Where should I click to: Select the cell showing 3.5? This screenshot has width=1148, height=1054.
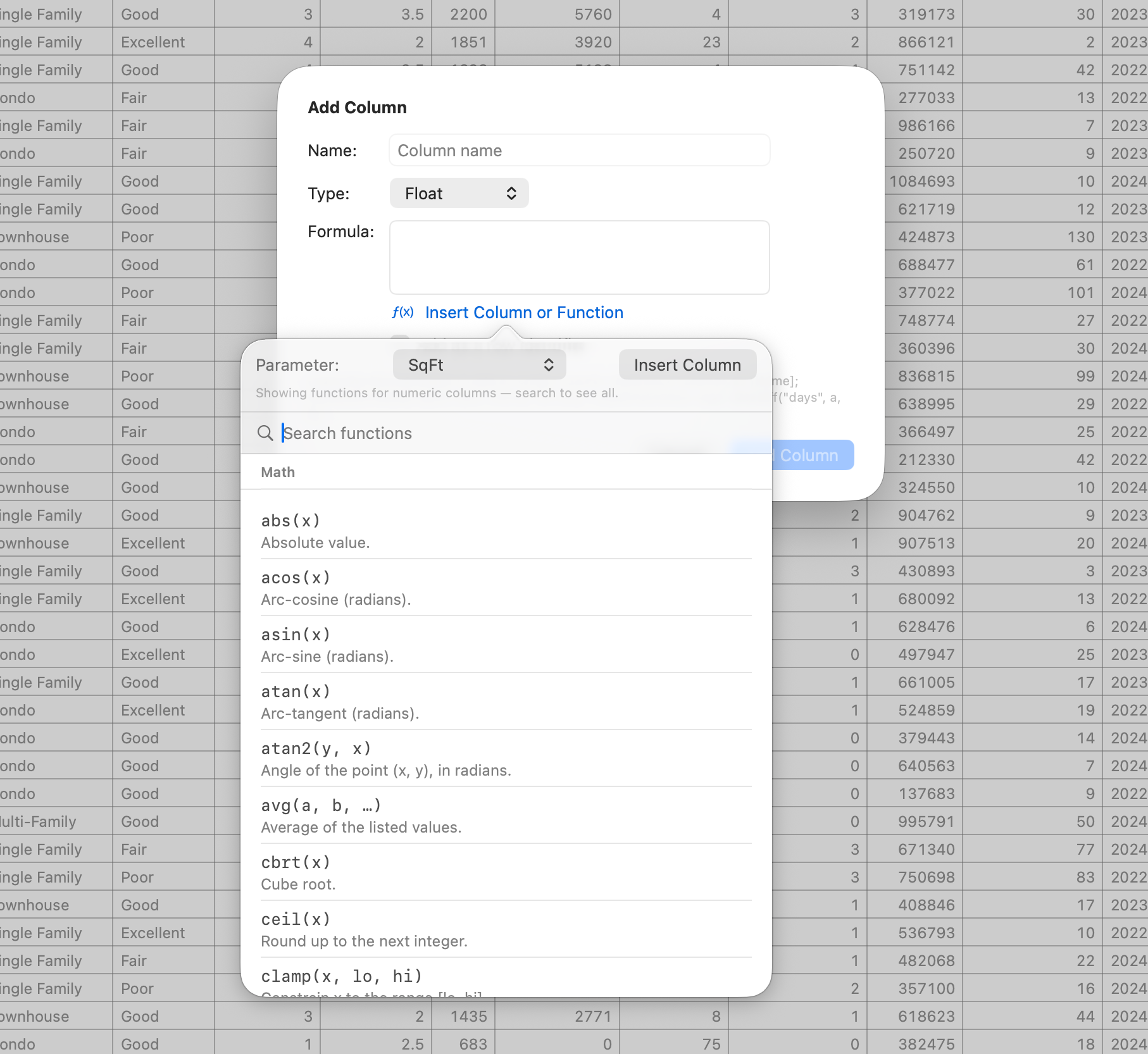376,14
